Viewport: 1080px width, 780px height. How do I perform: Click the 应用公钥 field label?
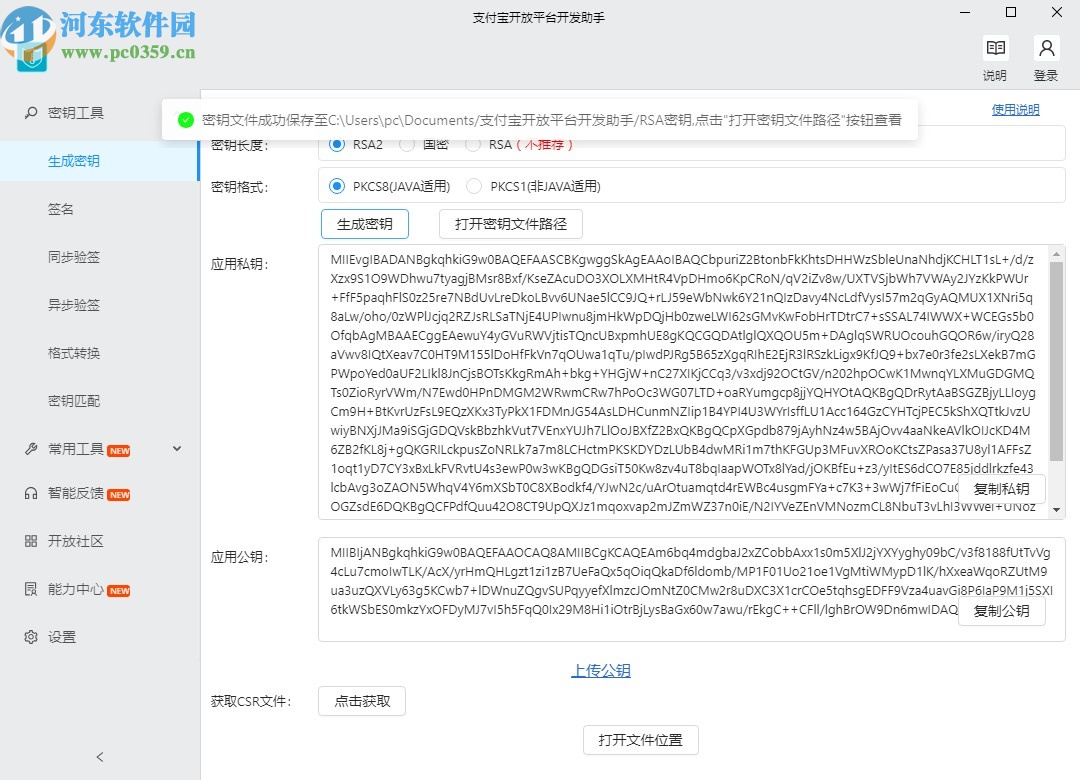click(x=240, y=557)
